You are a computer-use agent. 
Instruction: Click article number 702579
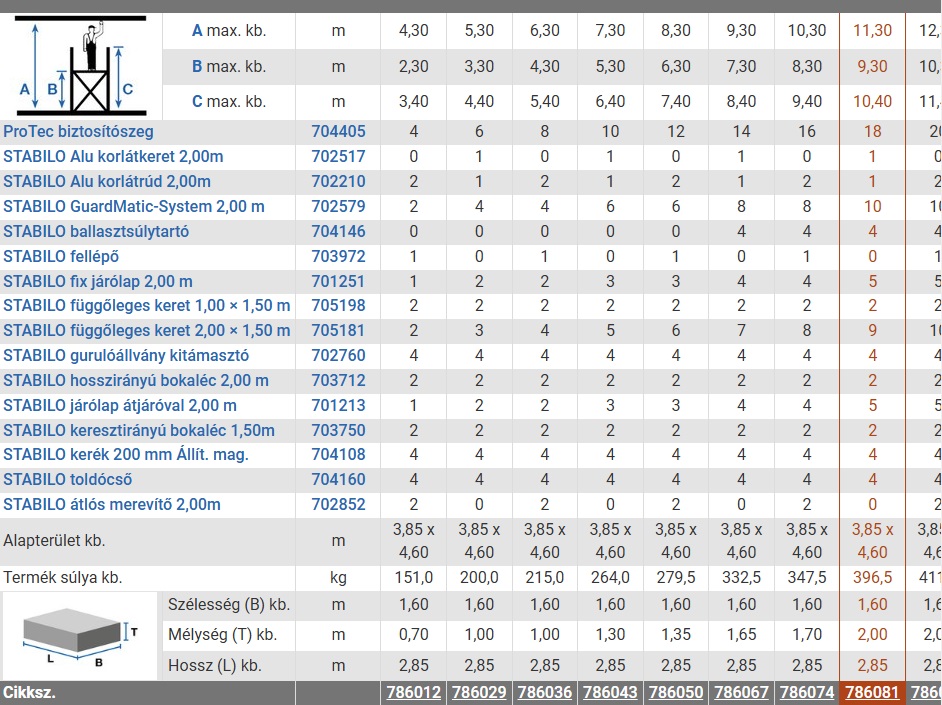(x=338, y=207)
